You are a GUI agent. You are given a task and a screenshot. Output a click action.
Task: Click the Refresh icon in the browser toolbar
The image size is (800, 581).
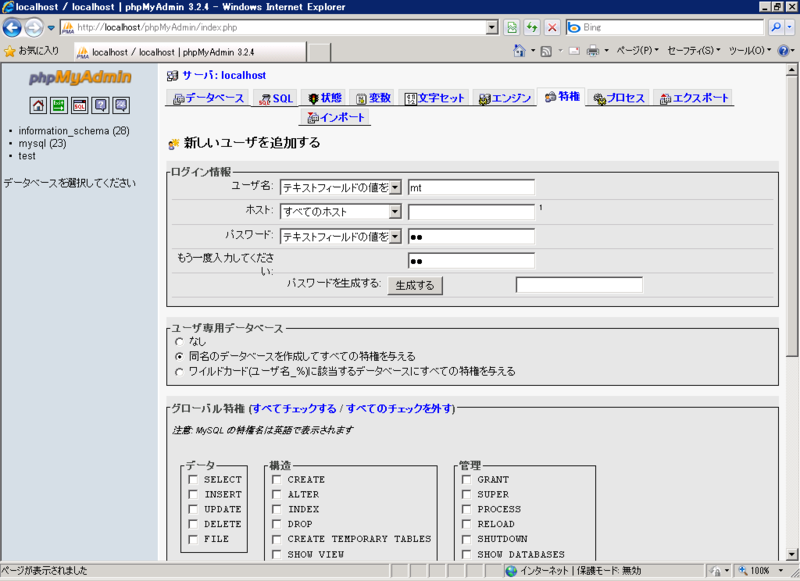[532, 27]
